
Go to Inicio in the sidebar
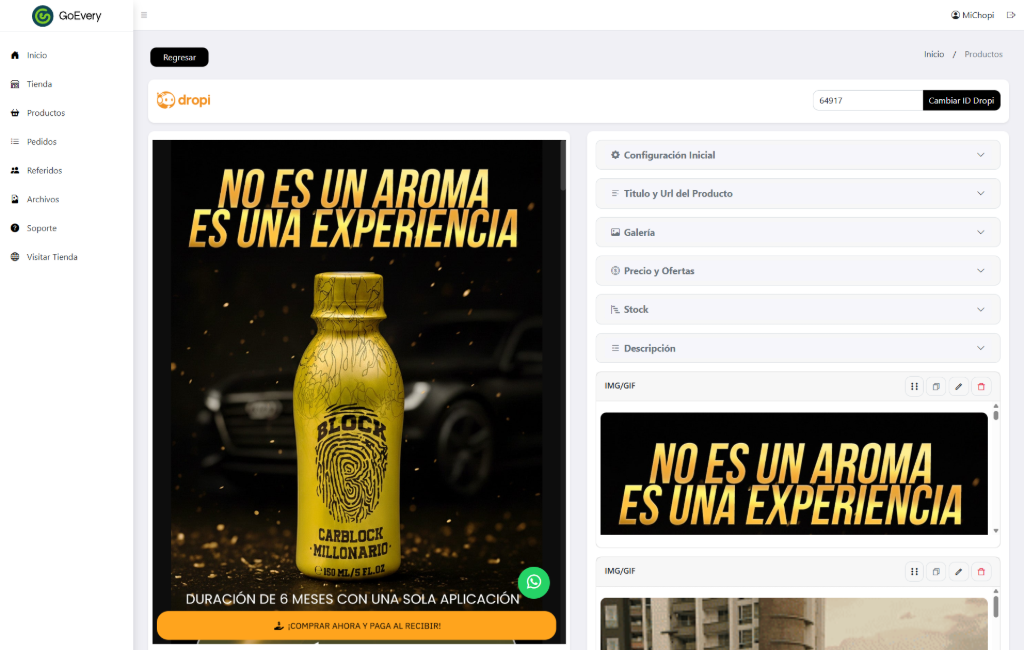pos(37,56)
